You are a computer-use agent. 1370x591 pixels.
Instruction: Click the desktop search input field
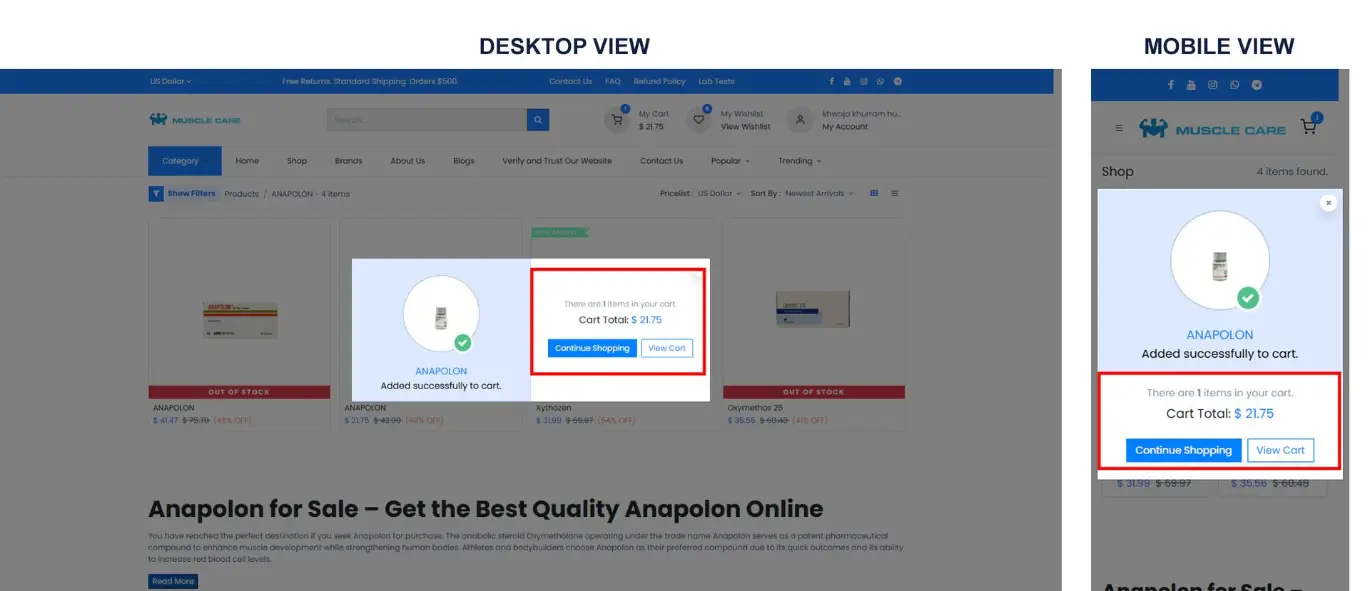(427, 120)
